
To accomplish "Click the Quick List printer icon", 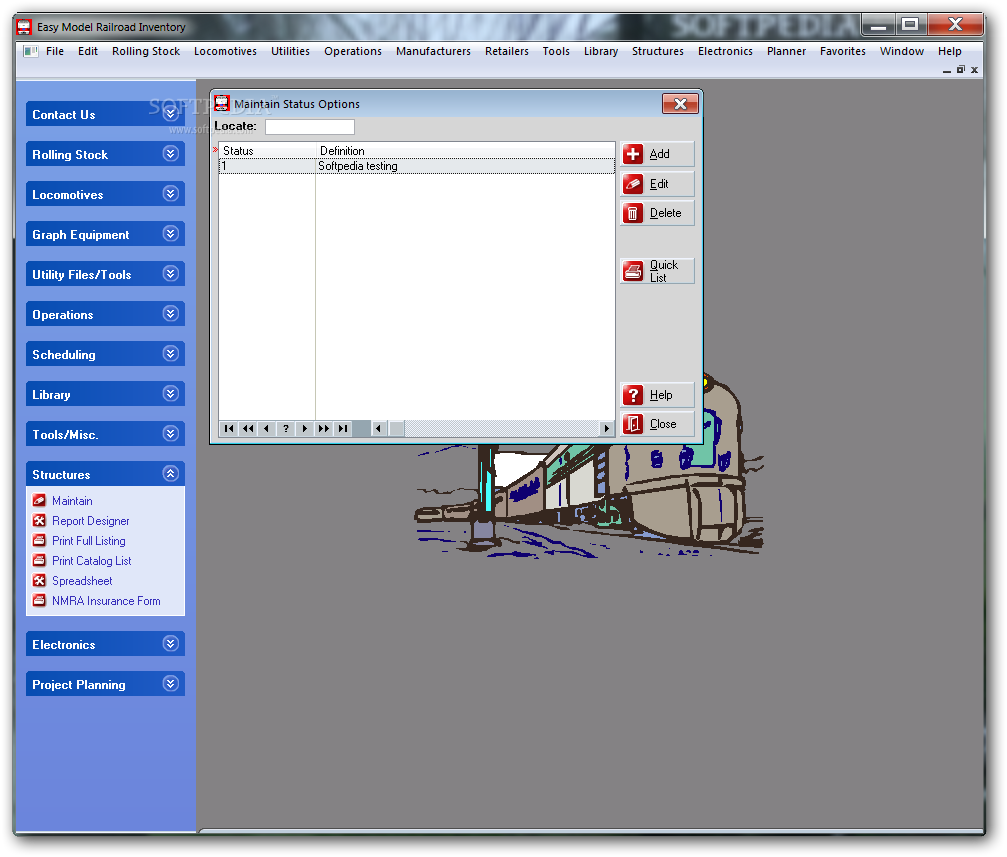I will 633,271.
